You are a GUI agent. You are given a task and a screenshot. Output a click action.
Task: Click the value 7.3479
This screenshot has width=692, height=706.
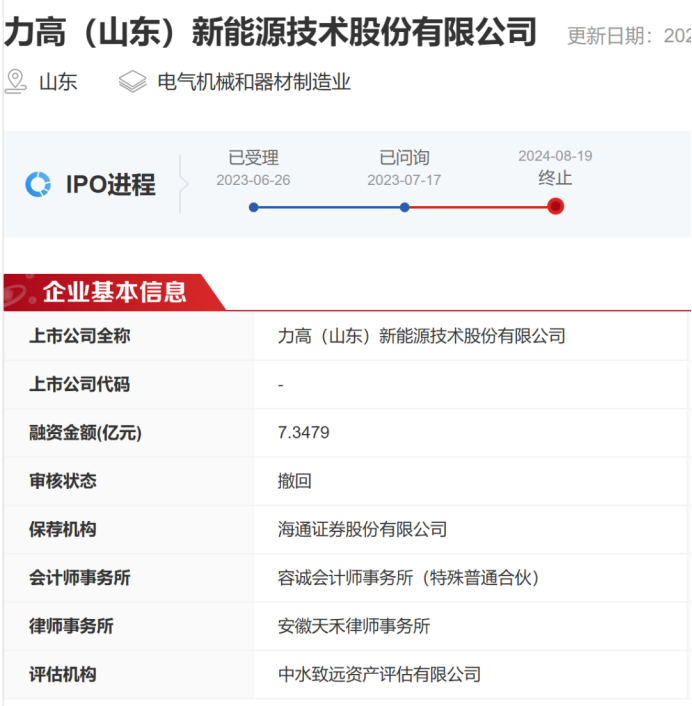(303, 433)
